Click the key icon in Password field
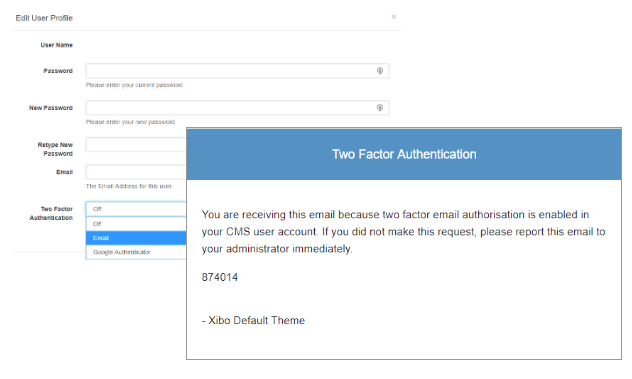This screenshot has height=379, width=632. (x=380, y=71)
